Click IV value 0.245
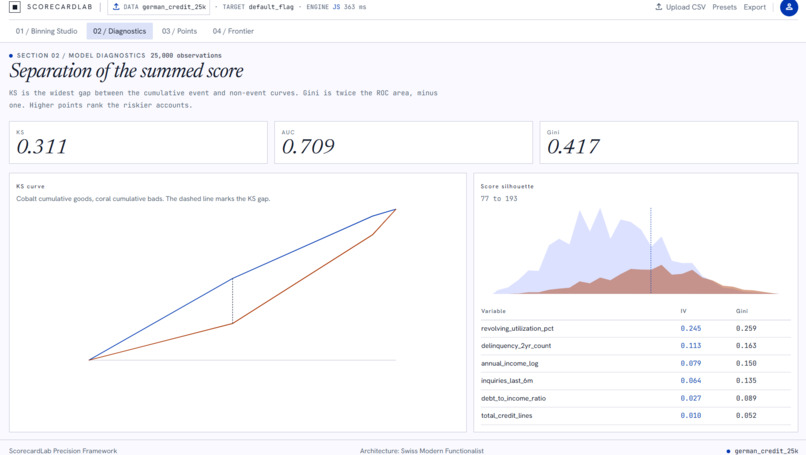This screenshot has width=806, height=455. 690,329
